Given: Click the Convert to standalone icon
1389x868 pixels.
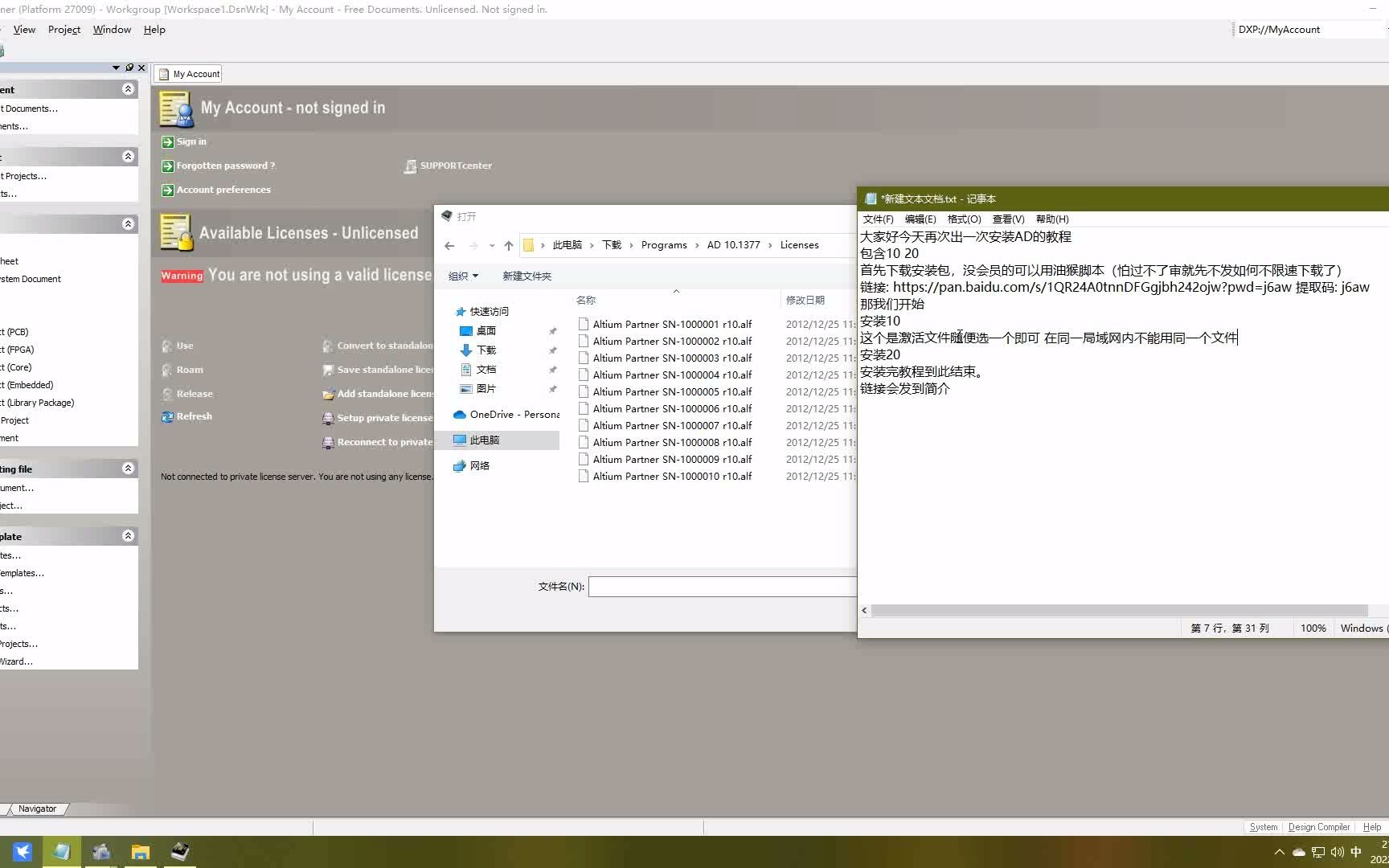Looking at the screenshot, I should tap(328, 346).
